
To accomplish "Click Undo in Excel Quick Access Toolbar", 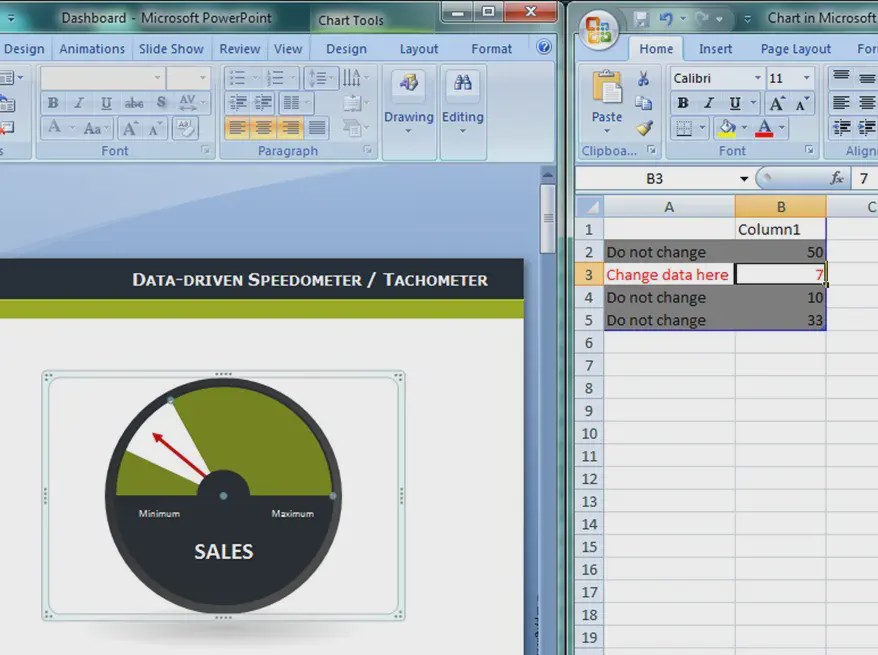I will (668, 18).
